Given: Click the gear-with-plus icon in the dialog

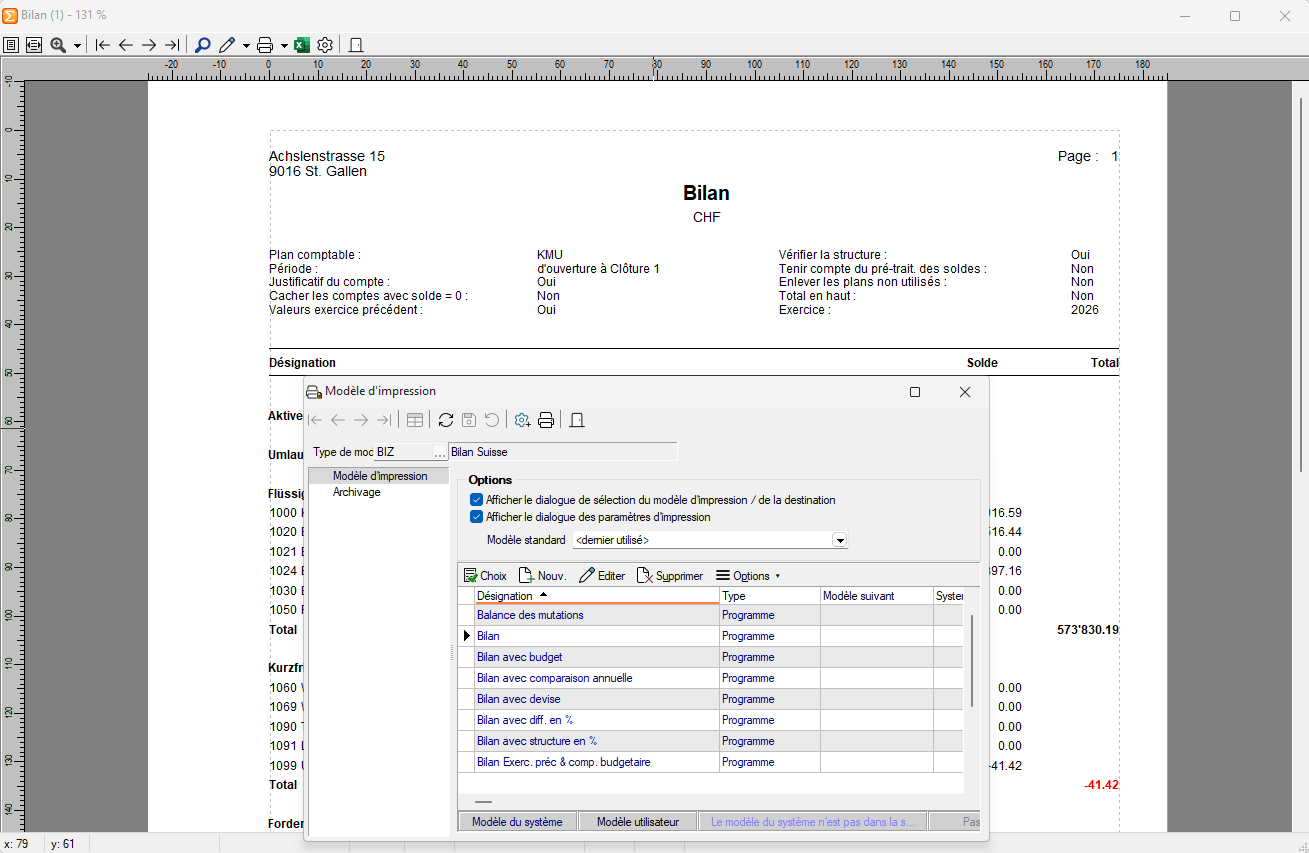Looking at the screenshot, I should click(x=522, y=420).
